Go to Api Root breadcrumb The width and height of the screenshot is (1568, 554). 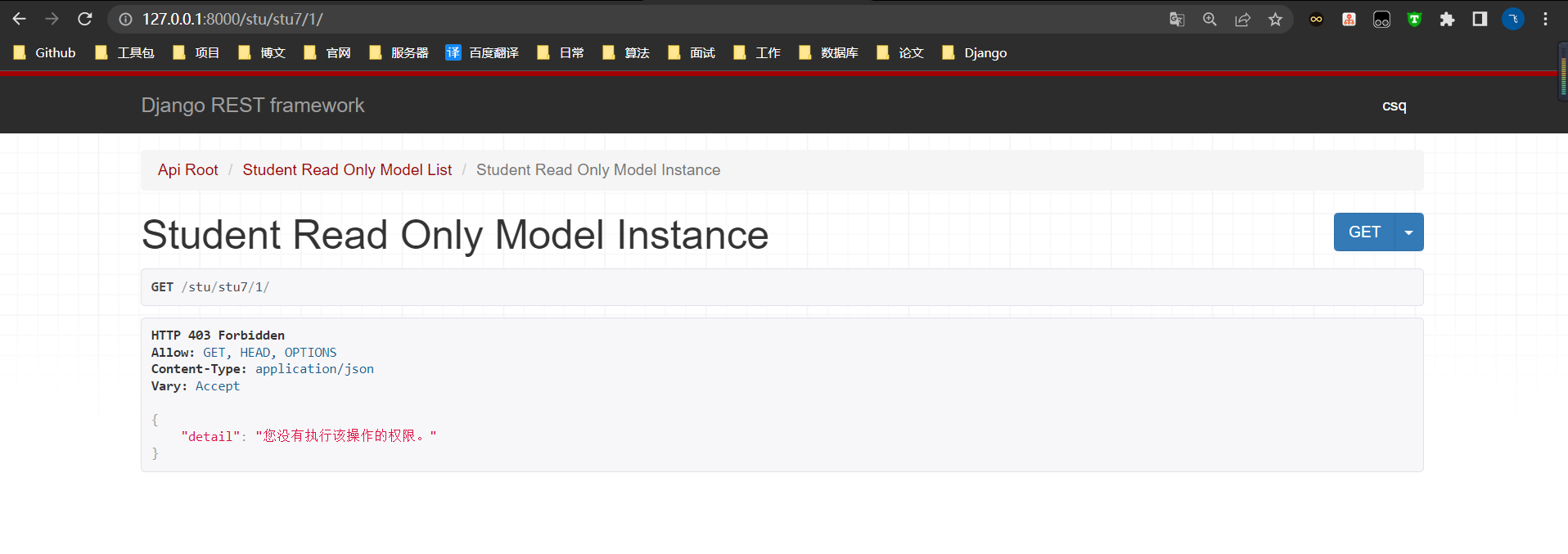coord(188,169)
